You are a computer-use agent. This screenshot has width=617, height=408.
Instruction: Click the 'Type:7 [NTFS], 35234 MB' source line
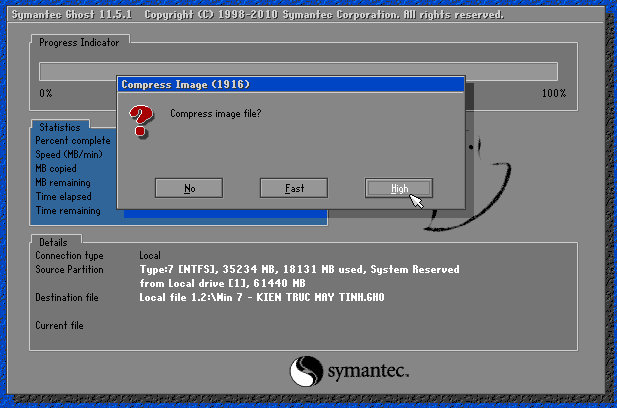pos(299,270)
